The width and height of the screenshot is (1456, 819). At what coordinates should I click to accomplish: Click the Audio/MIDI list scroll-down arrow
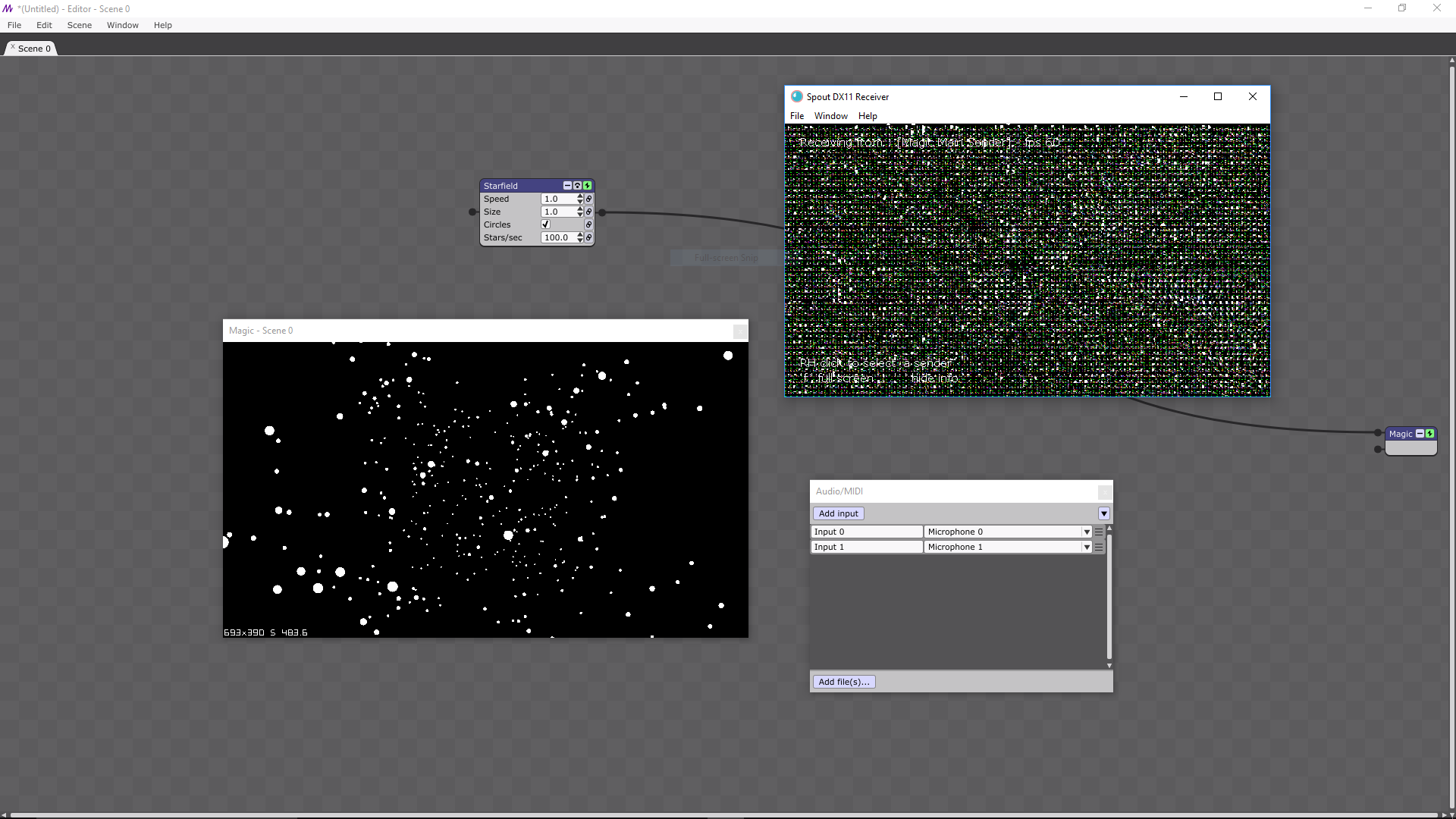coord(1109,666)
